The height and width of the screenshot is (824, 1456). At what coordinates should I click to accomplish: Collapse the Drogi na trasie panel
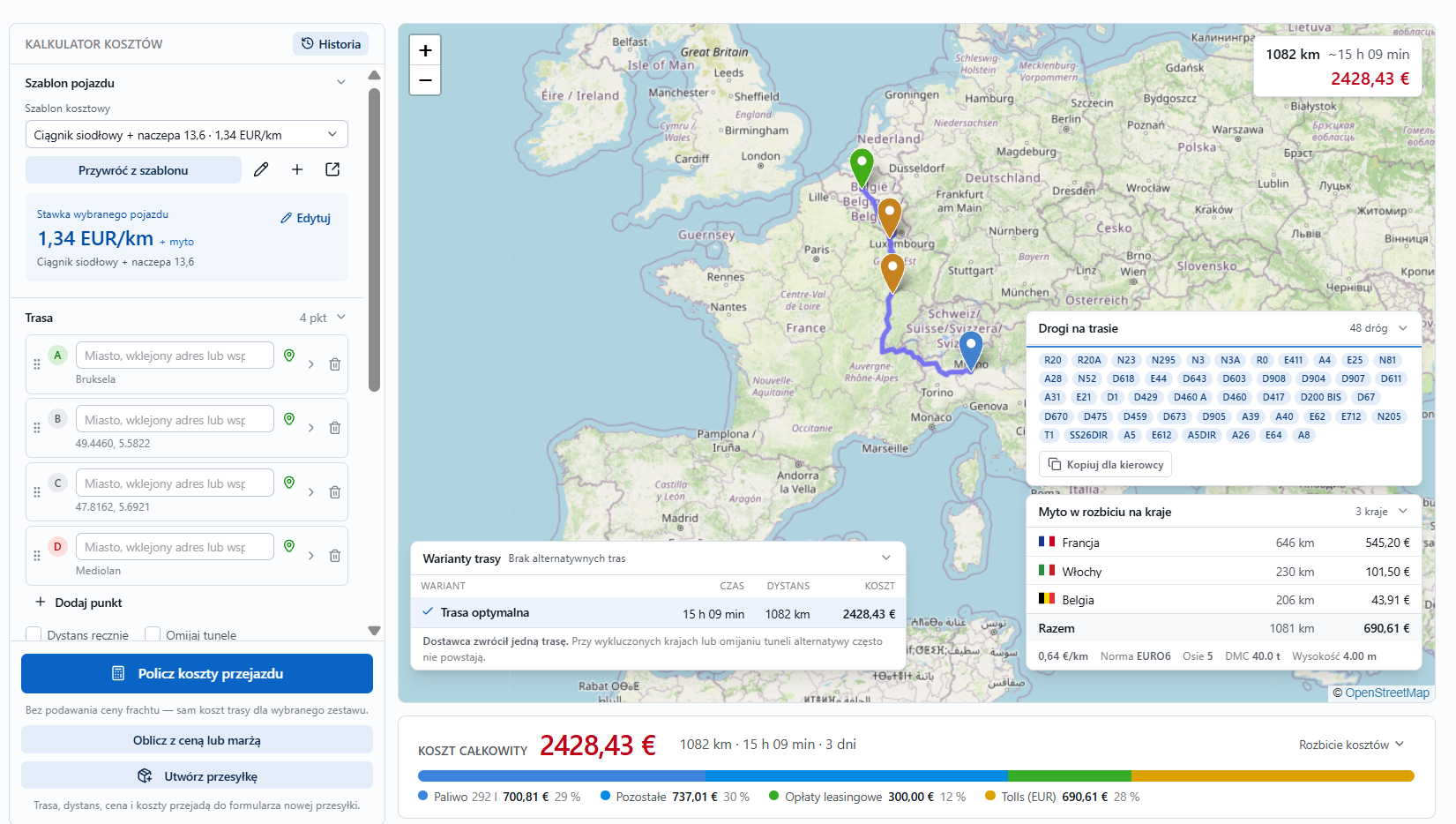coord(1403,328)
